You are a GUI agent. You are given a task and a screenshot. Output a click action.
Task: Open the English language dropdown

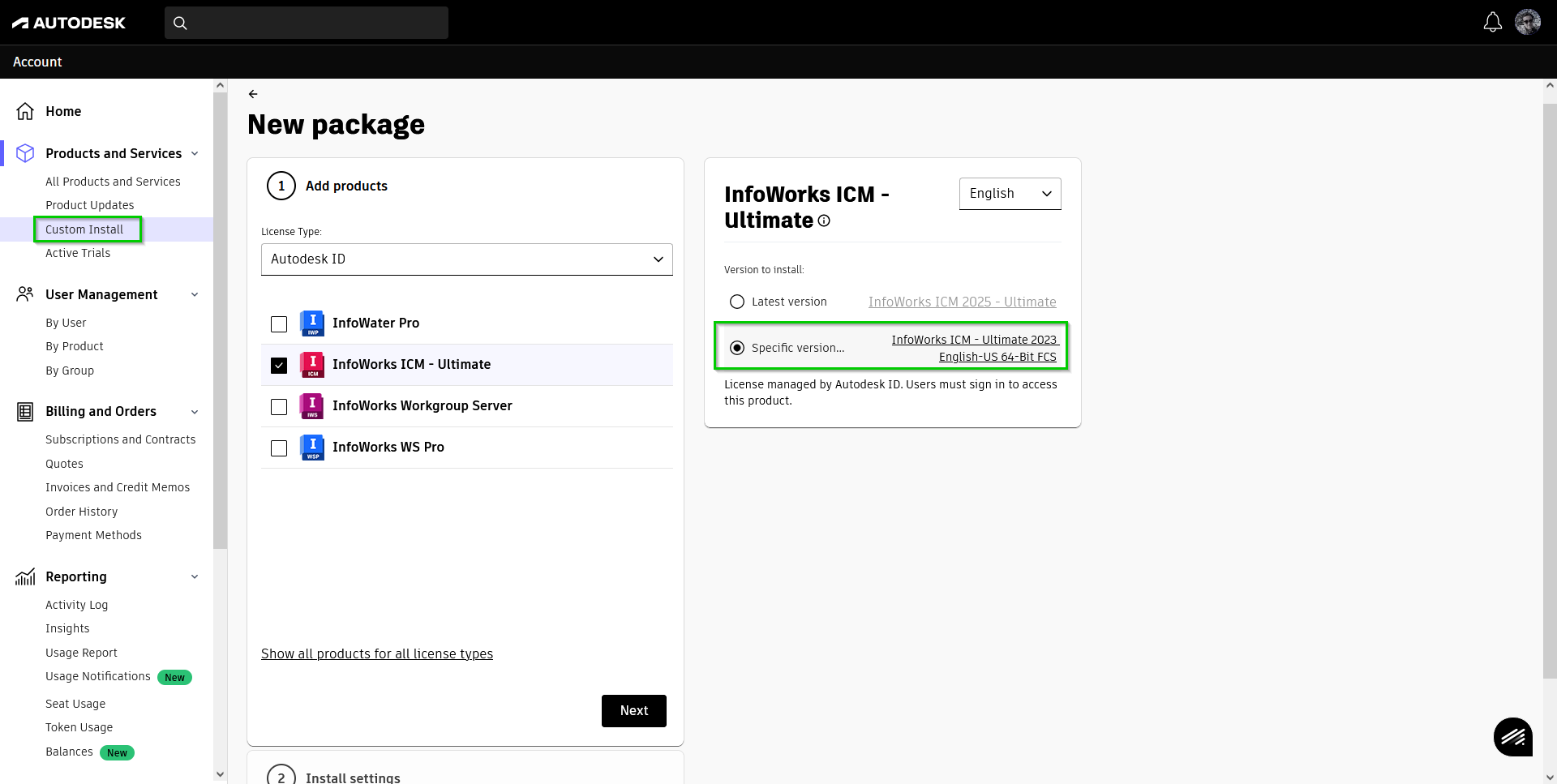point(1010,194)
